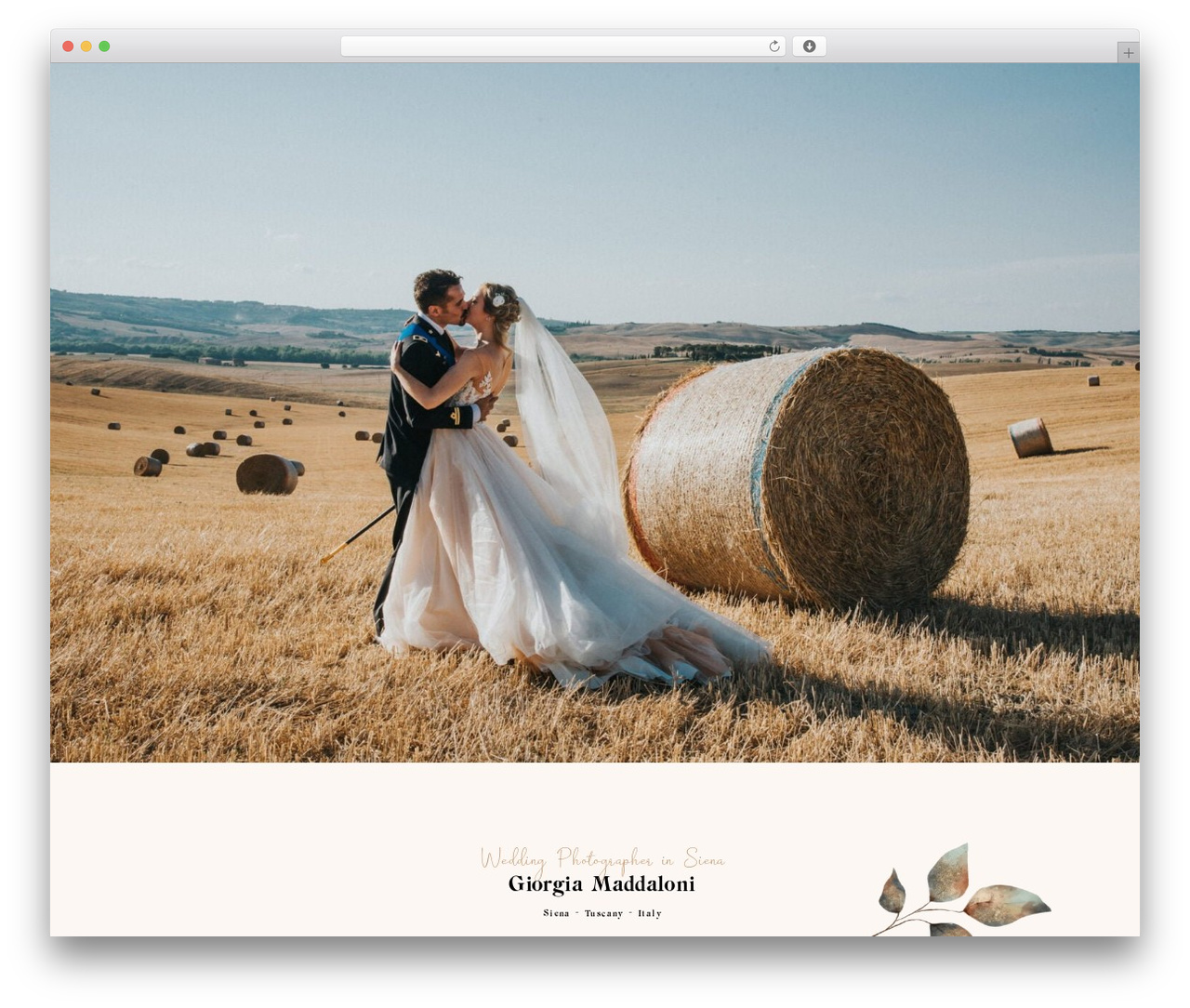The width and height of the screenshot is (1190, 1008).
Task: Open downloads with the arrow icon
Action: 809,46
